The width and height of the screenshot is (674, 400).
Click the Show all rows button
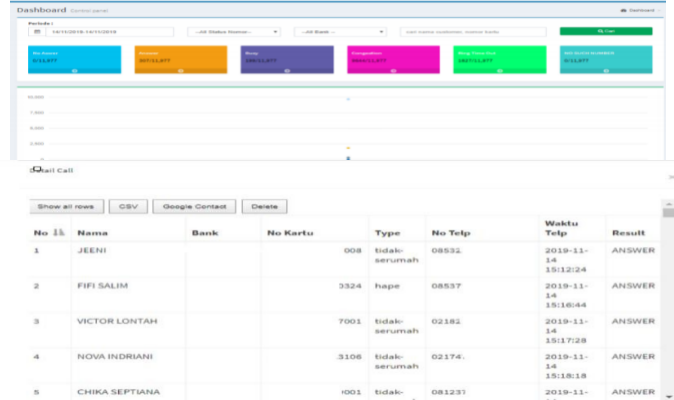coord(66,206)
